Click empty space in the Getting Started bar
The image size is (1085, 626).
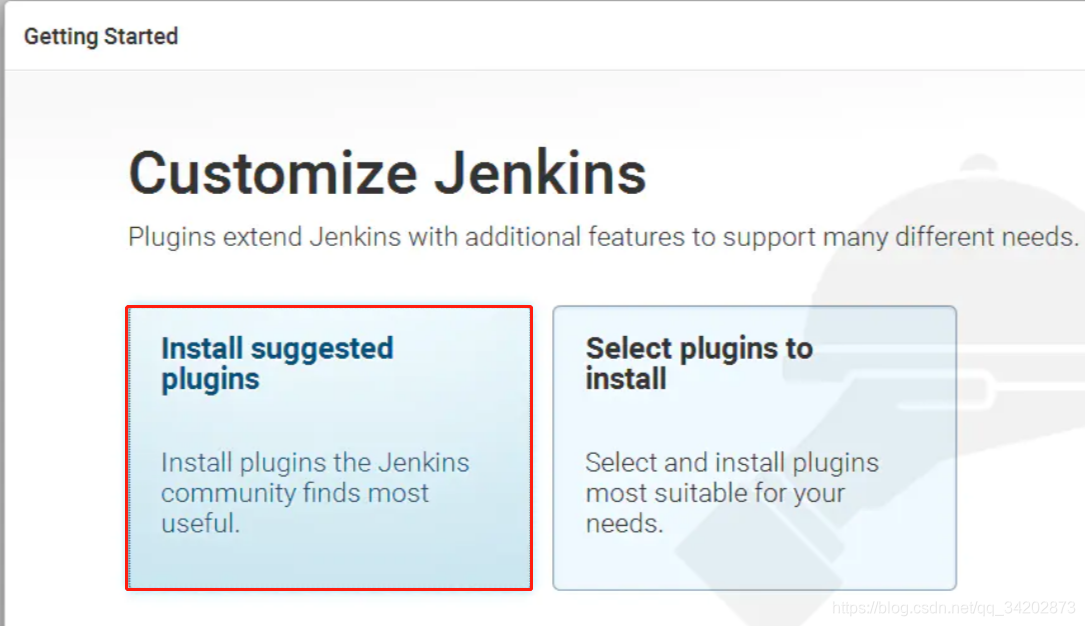(600, 37)
